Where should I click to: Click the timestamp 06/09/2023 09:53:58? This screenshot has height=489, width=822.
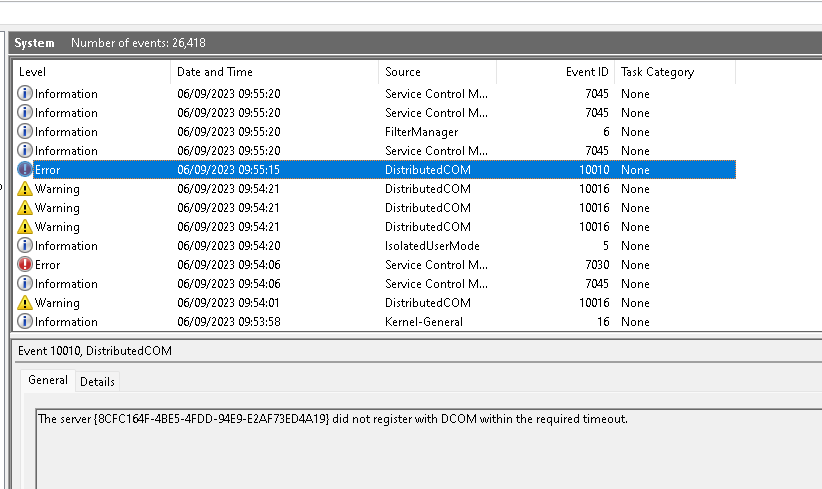[229, 322]
